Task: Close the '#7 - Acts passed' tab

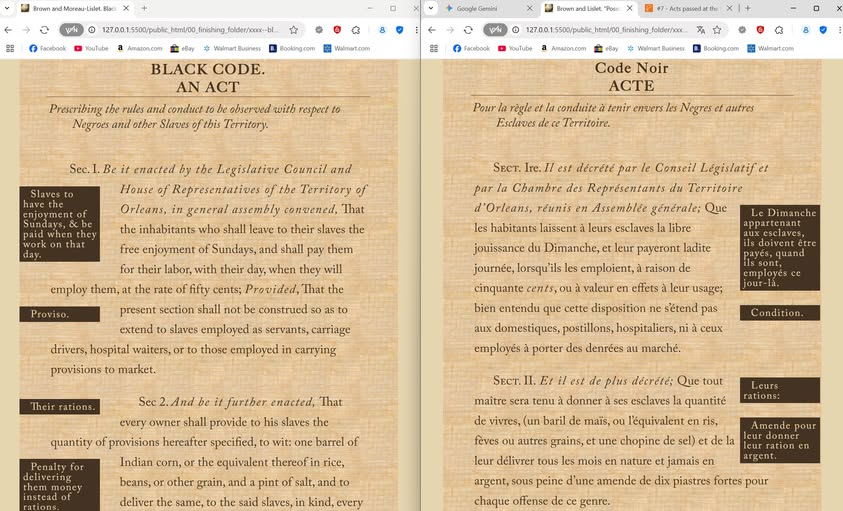Action: click(729, 8)
